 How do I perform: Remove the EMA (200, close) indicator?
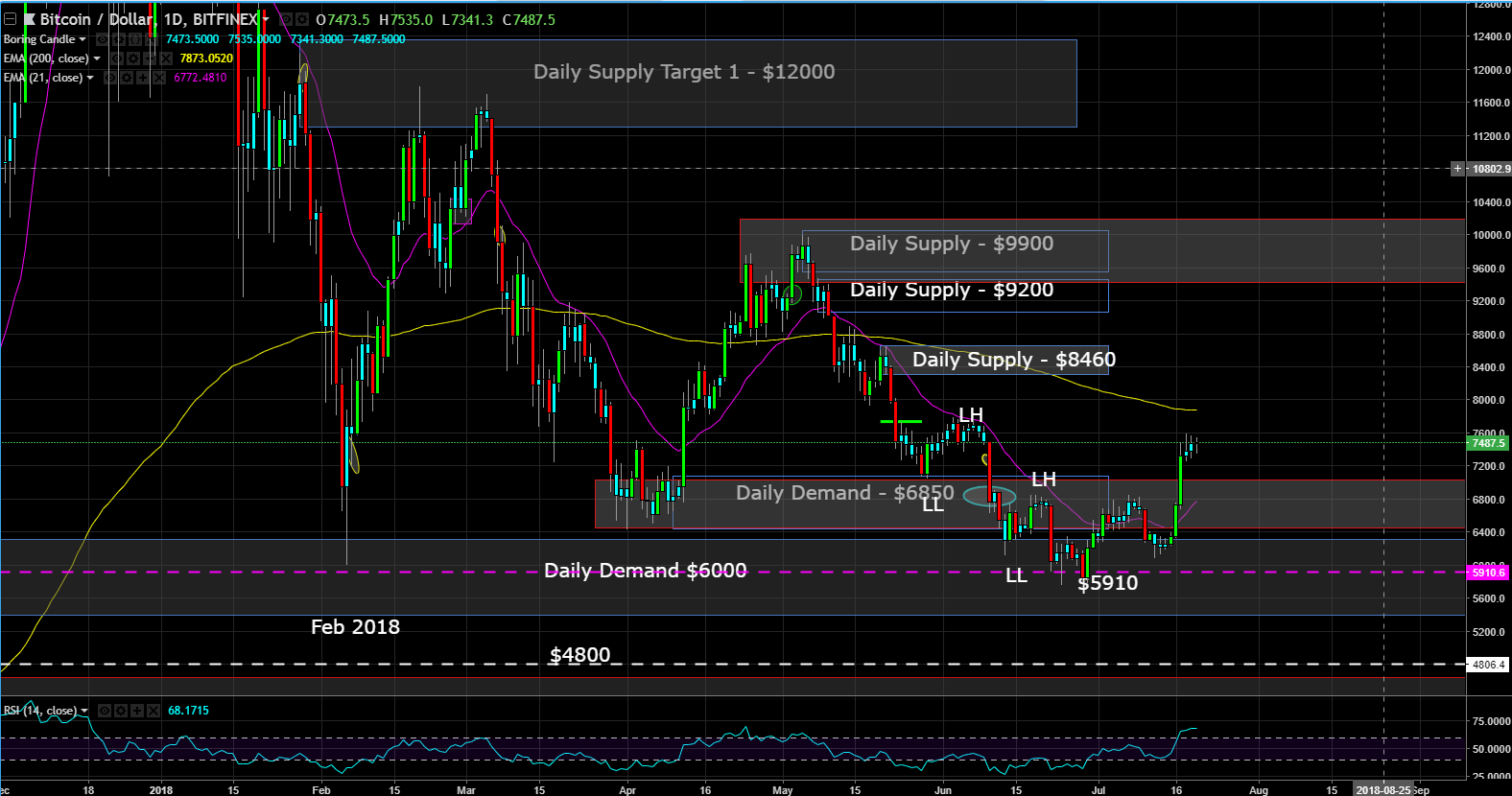point(166,59)
